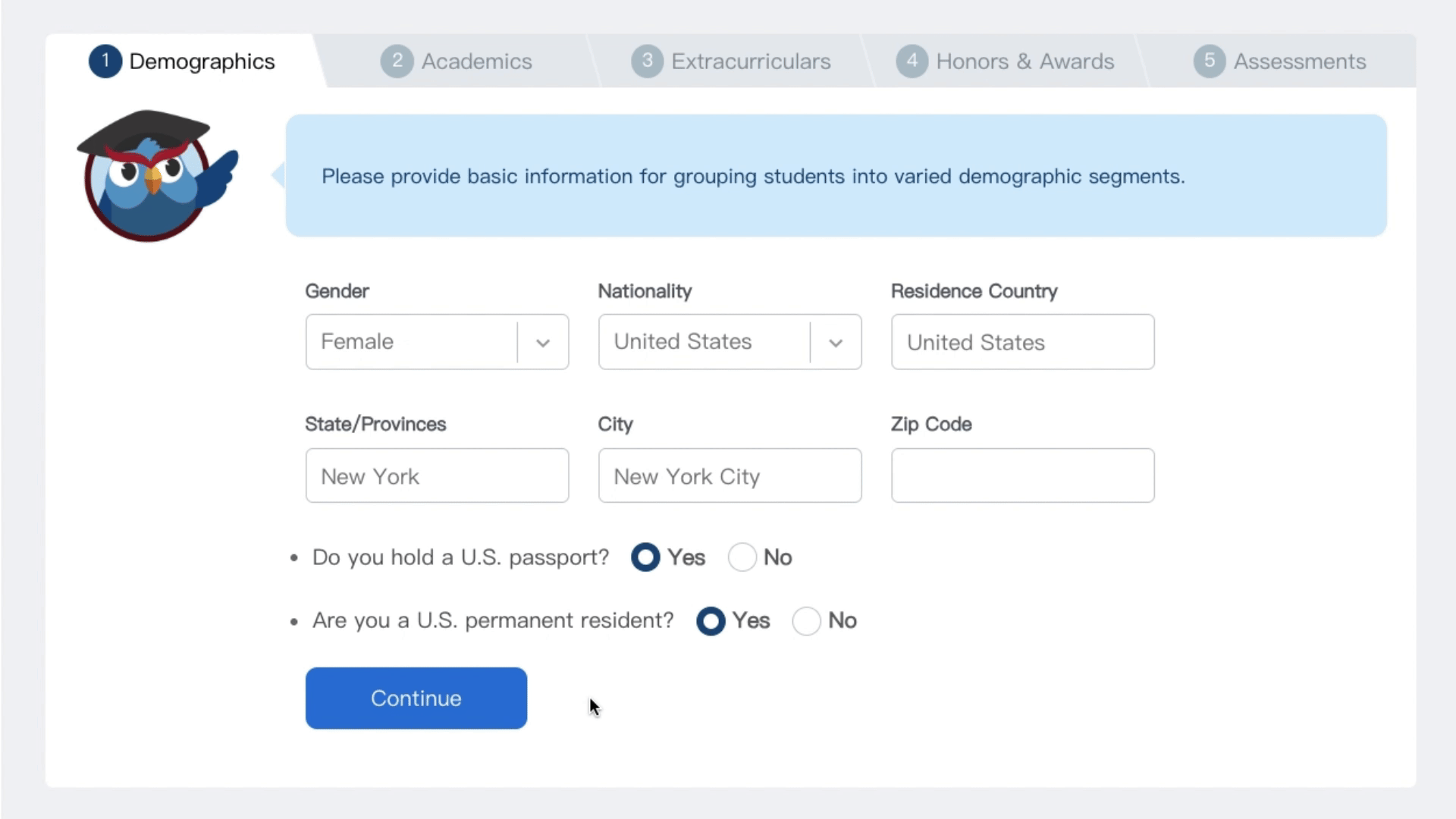The width and height of the screenshot is (1456, 819).
Task: Click step 2 circle icon on Academics
Action: 397,61
